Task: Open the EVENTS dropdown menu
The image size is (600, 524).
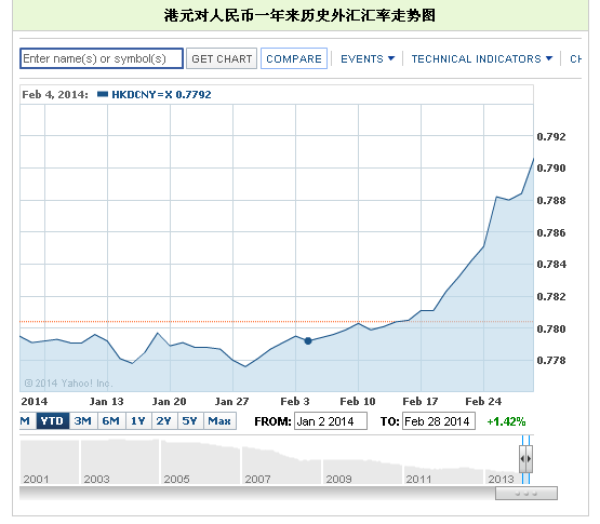Action: click(x=367, y=59)
